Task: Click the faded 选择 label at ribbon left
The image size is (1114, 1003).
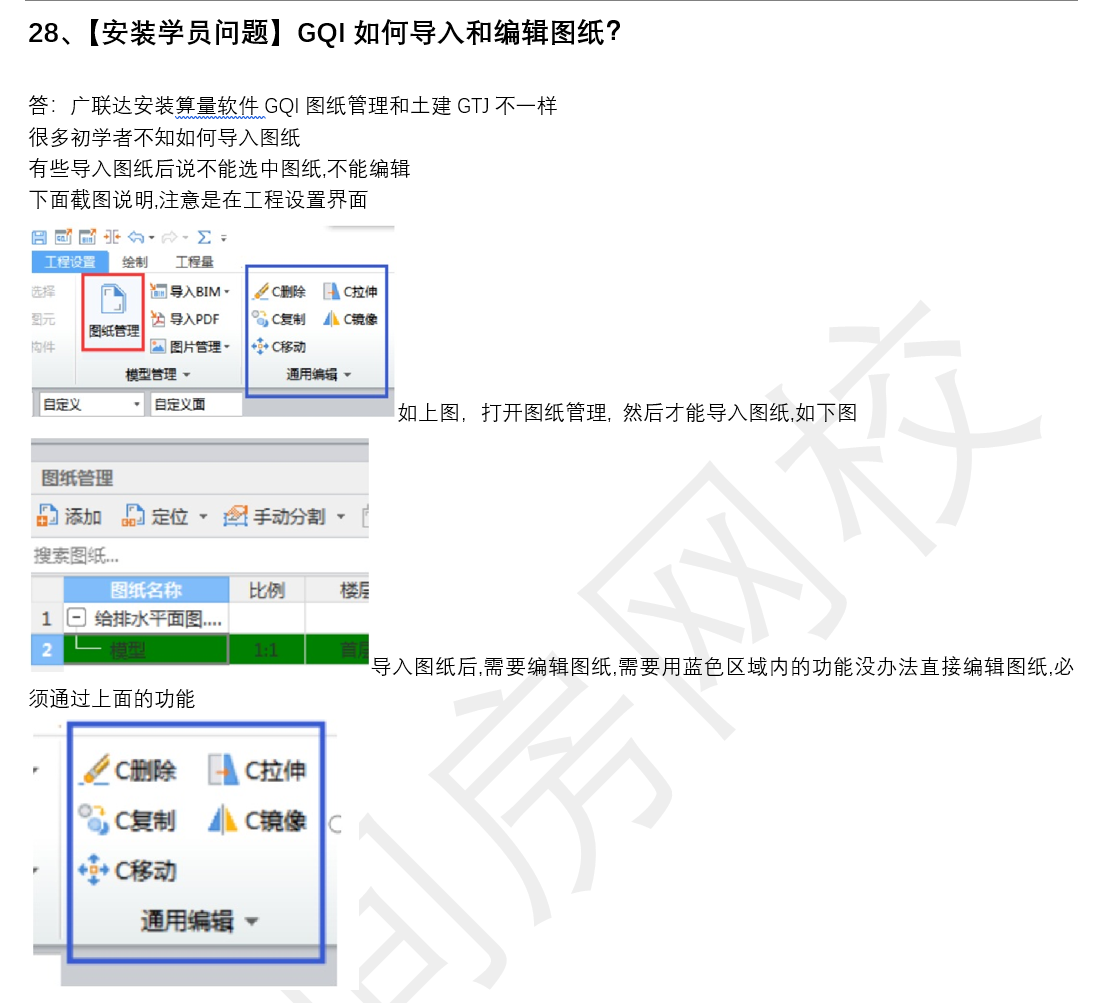Action: tap(43, 292)
